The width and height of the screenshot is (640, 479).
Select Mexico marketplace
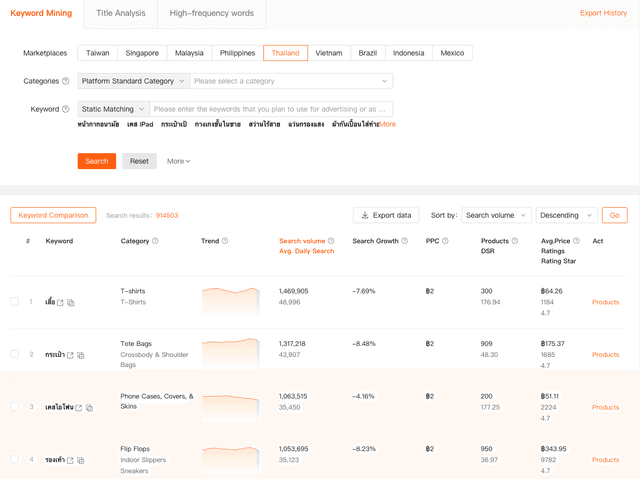(452, 53)
